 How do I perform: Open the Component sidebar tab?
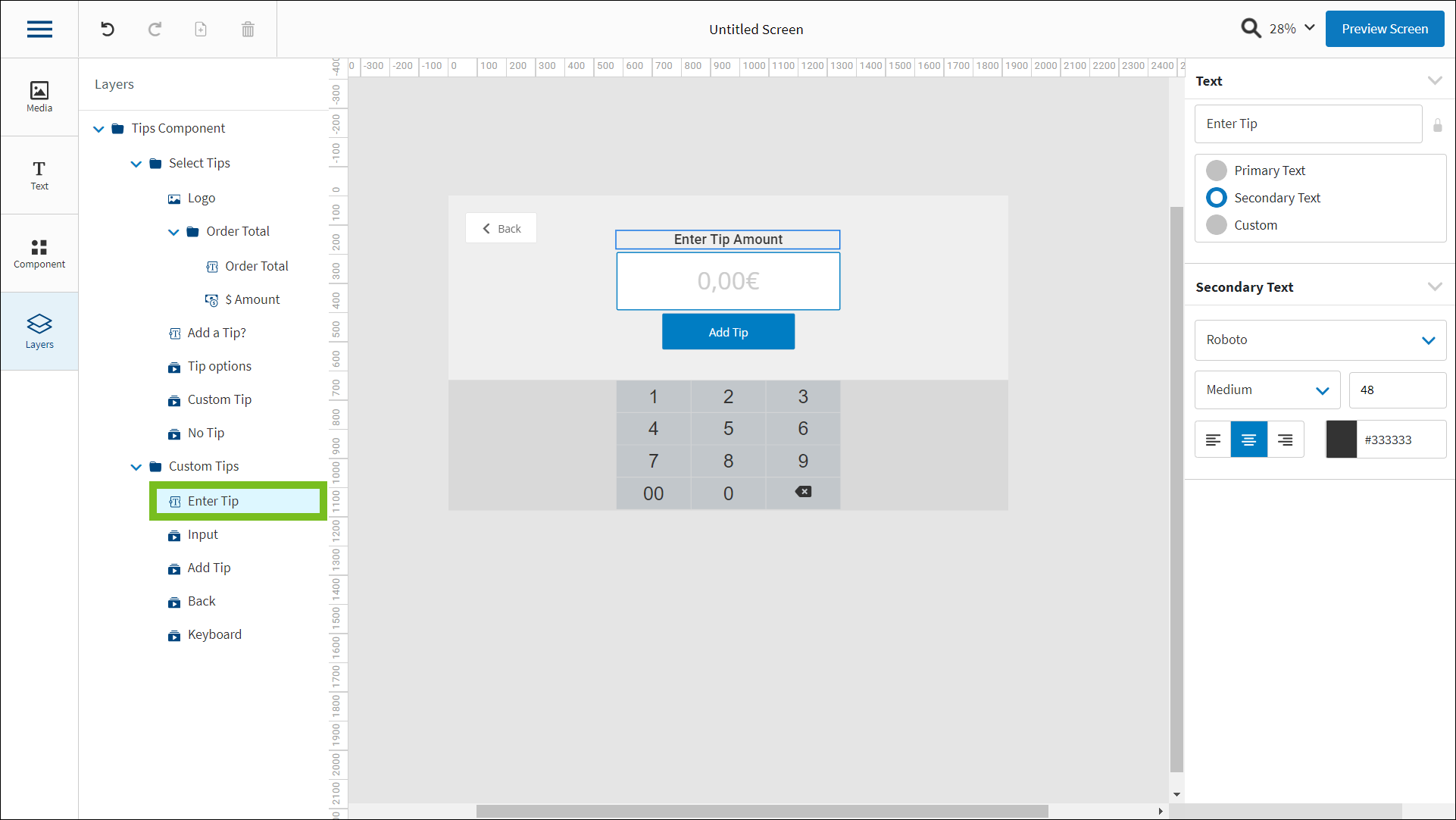tap(39, 253)
